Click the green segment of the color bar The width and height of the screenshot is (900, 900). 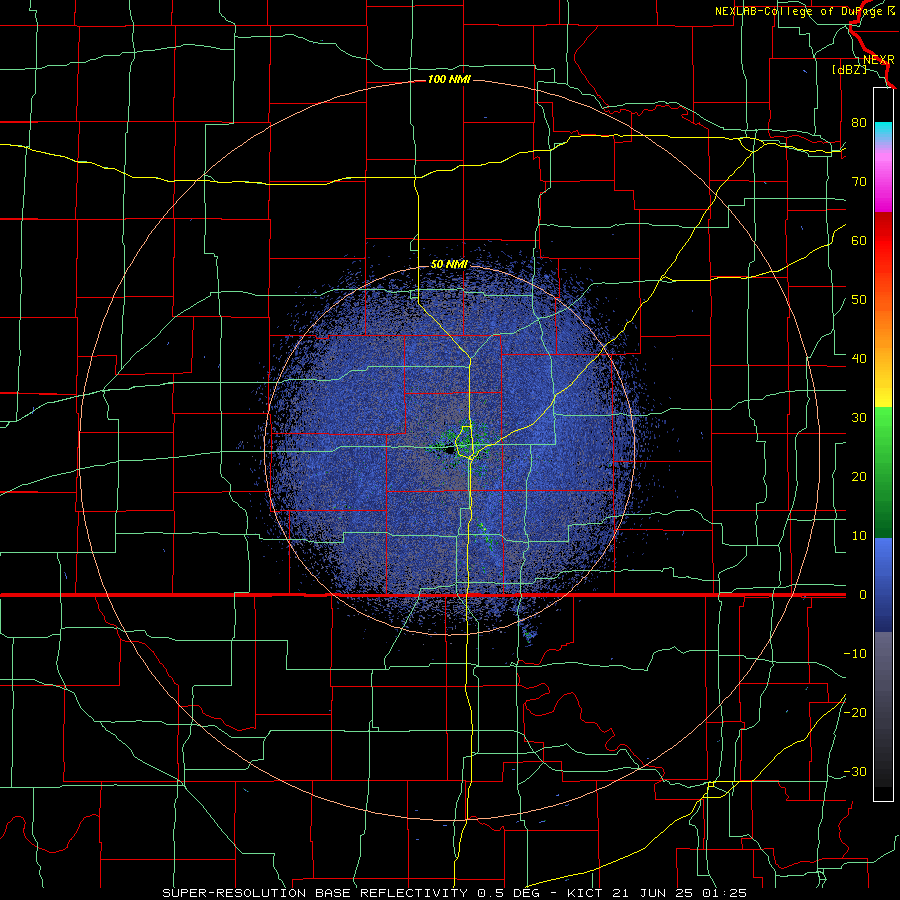click(x=883, y=472)
